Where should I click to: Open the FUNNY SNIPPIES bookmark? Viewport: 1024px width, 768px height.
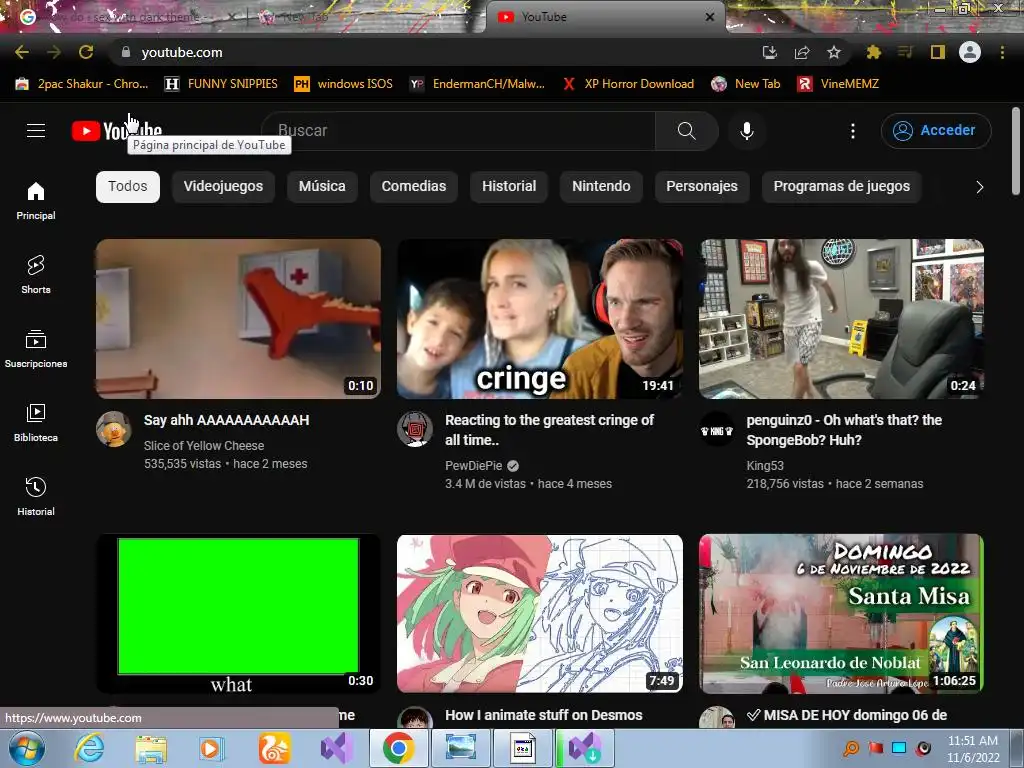coord(221,84)
